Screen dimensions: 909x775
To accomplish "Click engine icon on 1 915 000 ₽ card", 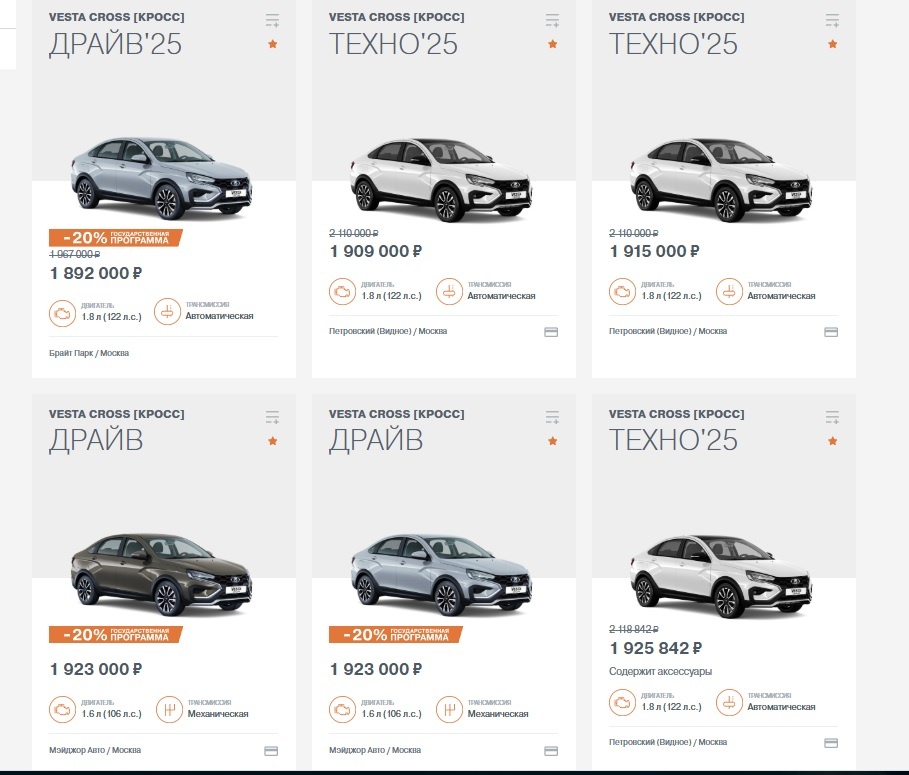I will point(622,292).
